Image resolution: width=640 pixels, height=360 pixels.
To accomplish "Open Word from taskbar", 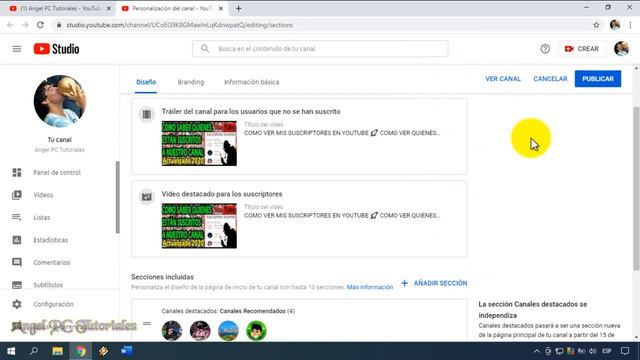I will (127, 351).
